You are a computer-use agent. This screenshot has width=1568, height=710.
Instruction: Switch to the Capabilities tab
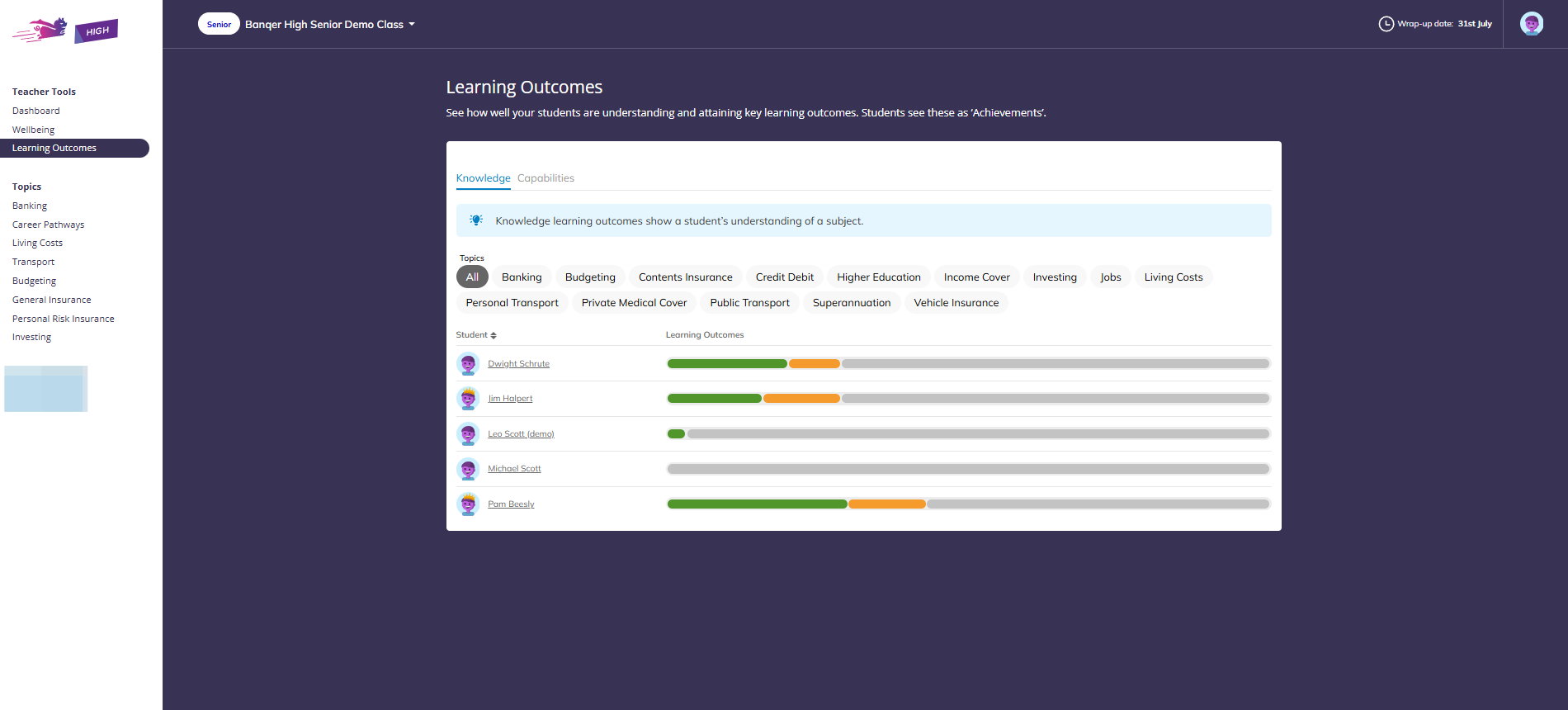click(x=545, y=178)
